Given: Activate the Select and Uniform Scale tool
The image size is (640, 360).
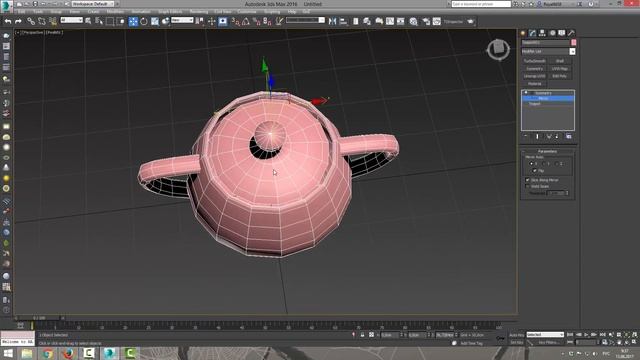Looking at the screenshot, I should pyautogui.click(x=155, y=21).
